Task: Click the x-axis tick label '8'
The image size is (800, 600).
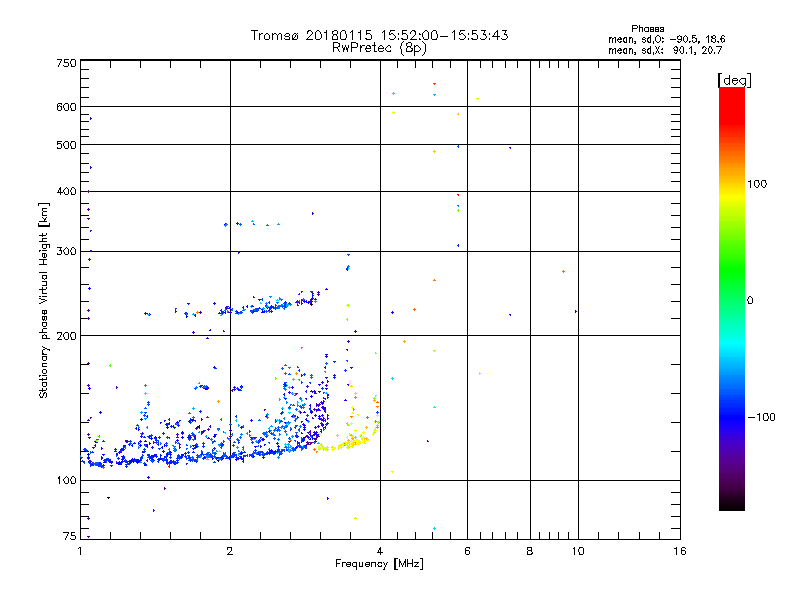Action: coord(530,551)
